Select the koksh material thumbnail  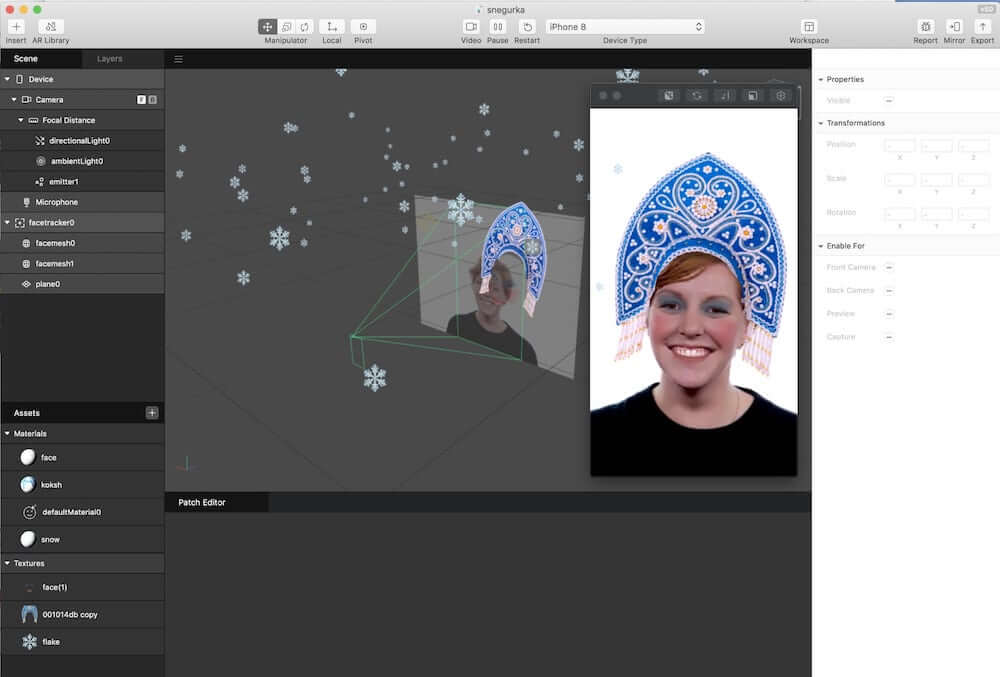coord(28,484)
